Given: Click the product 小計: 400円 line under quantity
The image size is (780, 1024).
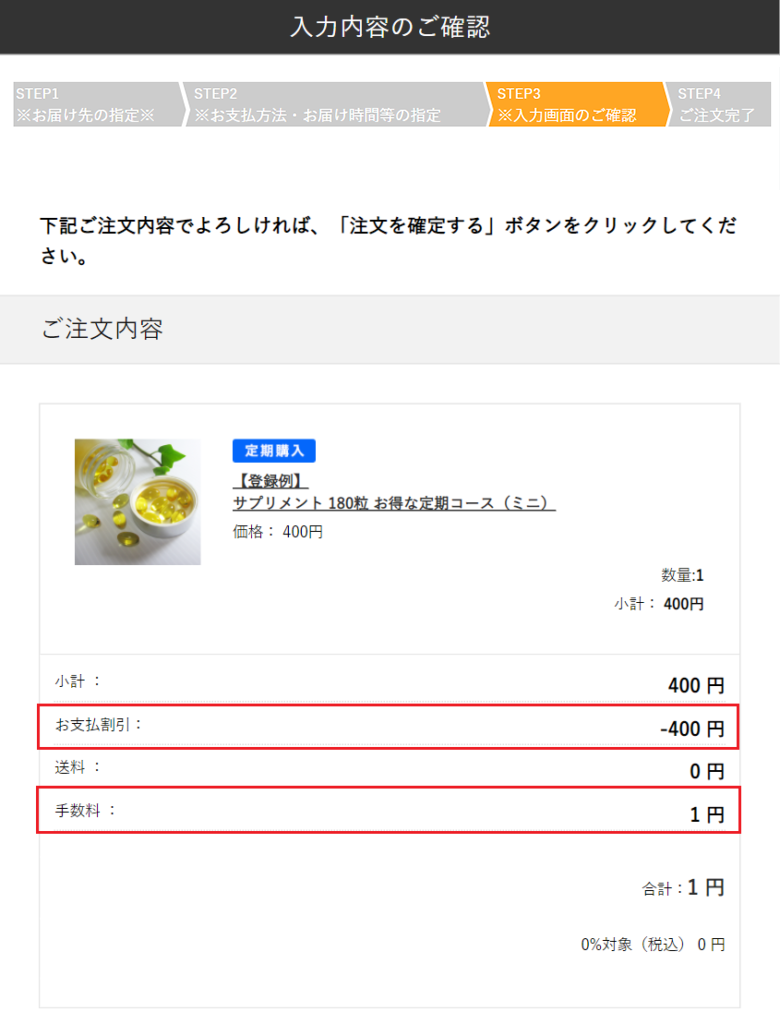Looking at the screenshot, I should (x=659, y=604).
